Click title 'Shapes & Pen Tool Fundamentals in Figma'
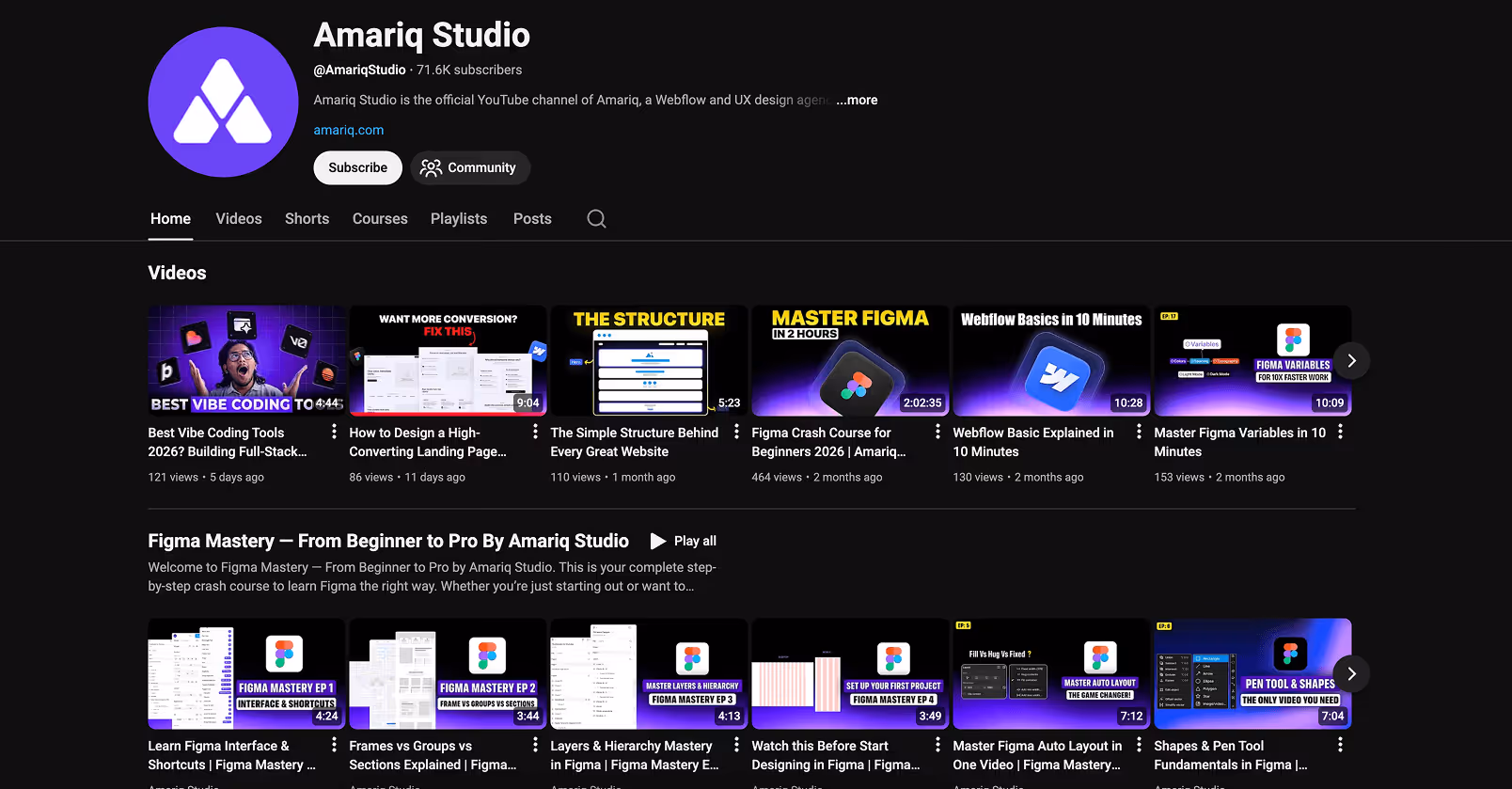1512x789 pixels. point(1231,755)
